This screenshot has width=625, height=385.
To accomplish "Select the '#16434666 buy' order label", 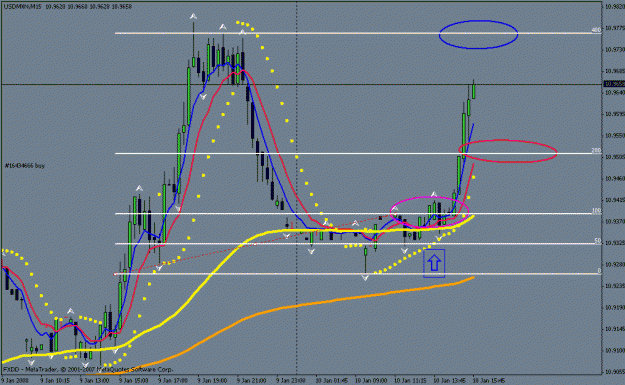I will click(25, 165).
